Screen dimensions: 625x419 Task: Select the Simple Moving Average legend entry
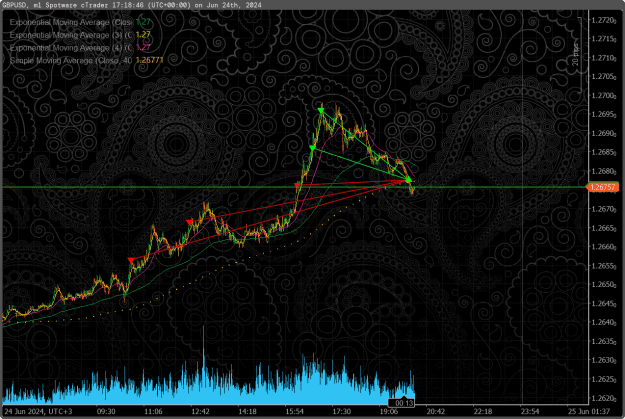pyautogui.click(x=71, y=60)
